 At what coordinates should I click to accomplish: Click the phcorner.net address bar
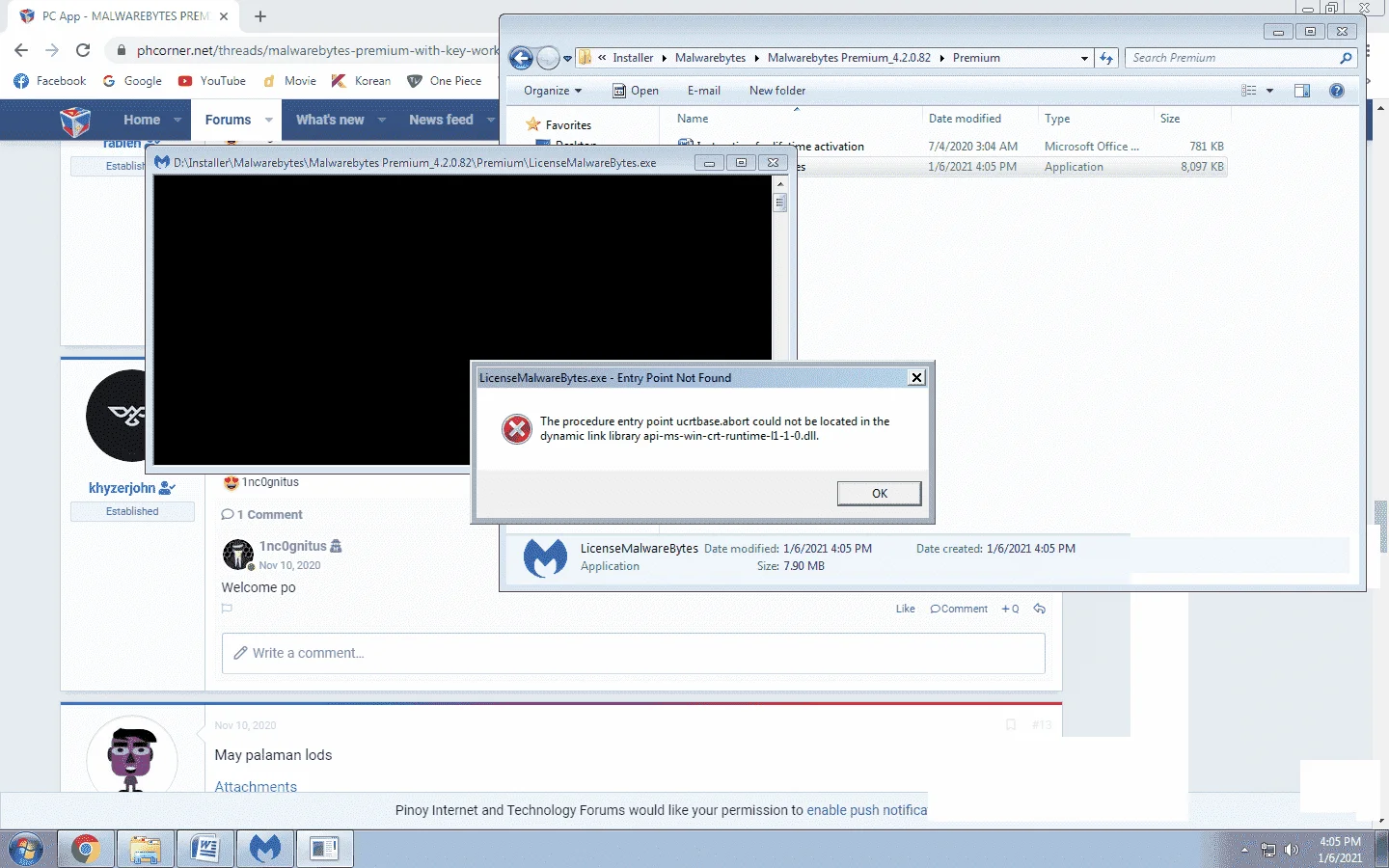[318, 50]
